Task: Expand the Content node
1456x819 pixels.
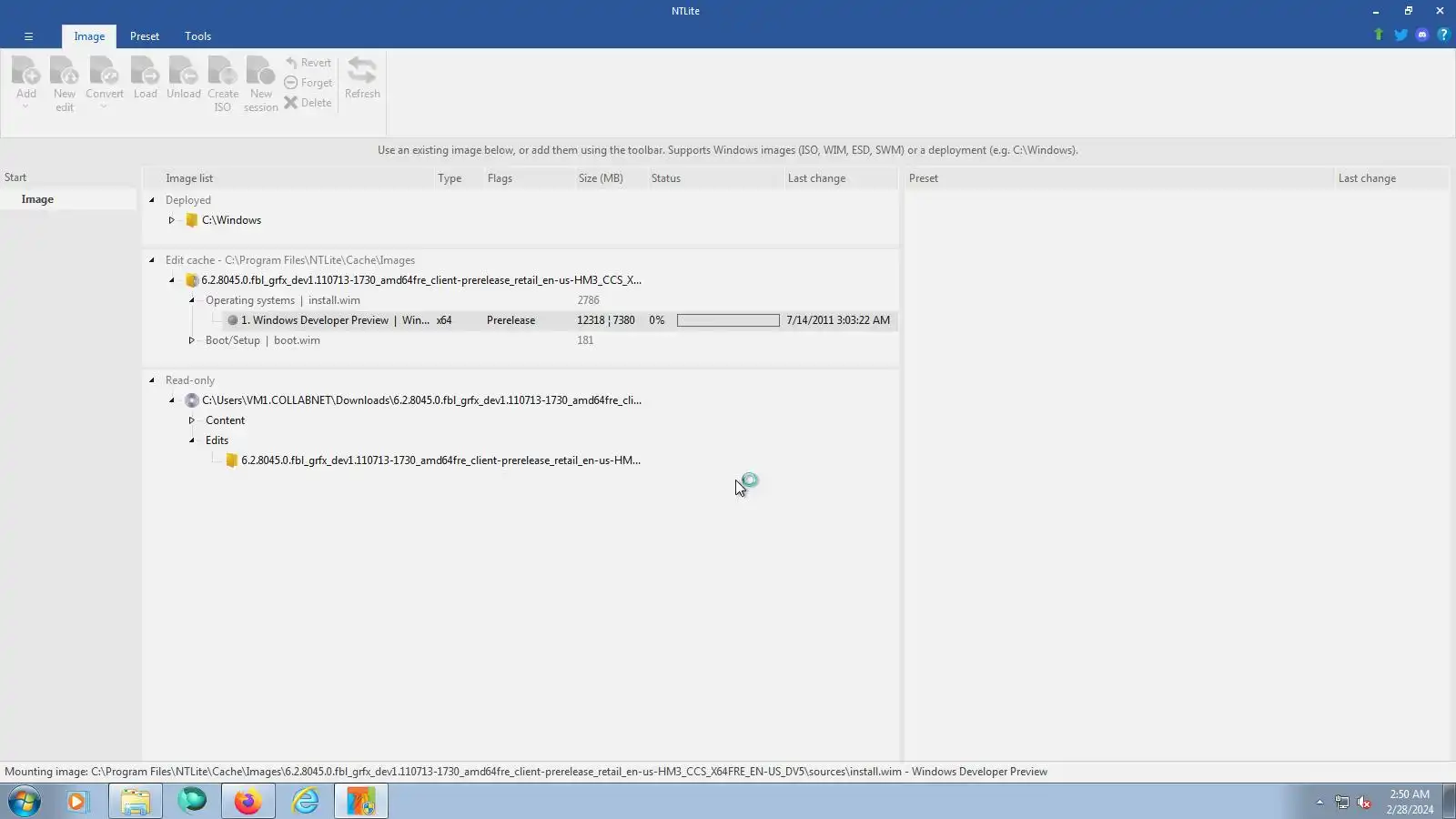Action: 192,420
